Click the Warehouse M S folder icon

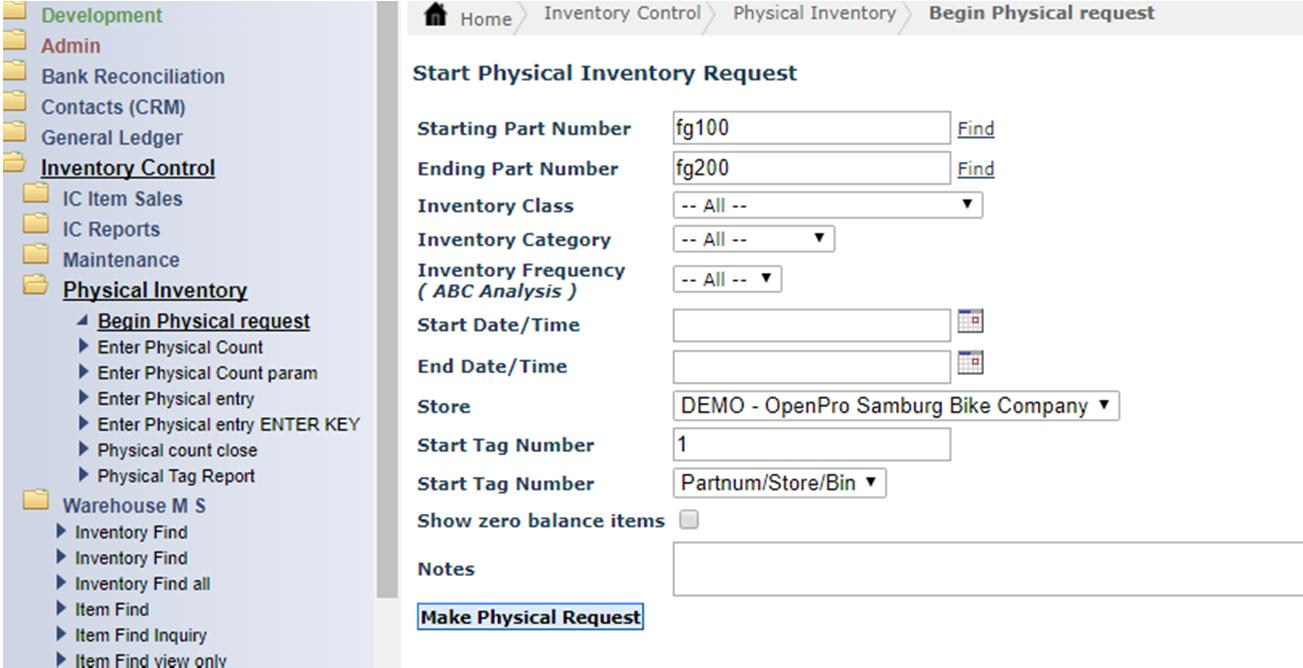pyautogui.click(x=37, y=499)
